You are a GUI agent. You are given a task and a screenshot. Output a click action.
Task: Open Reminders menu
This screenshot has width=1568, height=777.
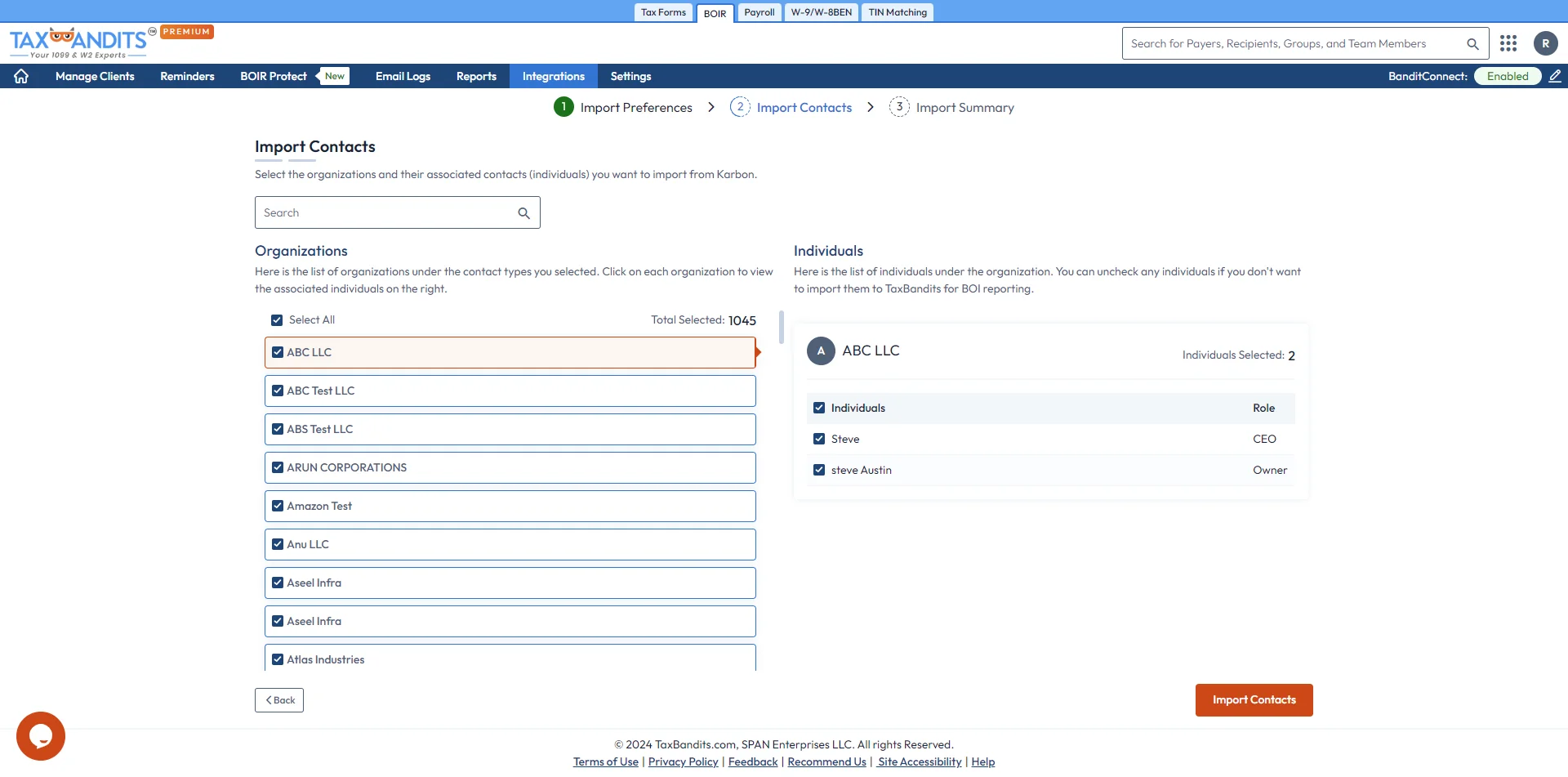(x=187, y=76)
